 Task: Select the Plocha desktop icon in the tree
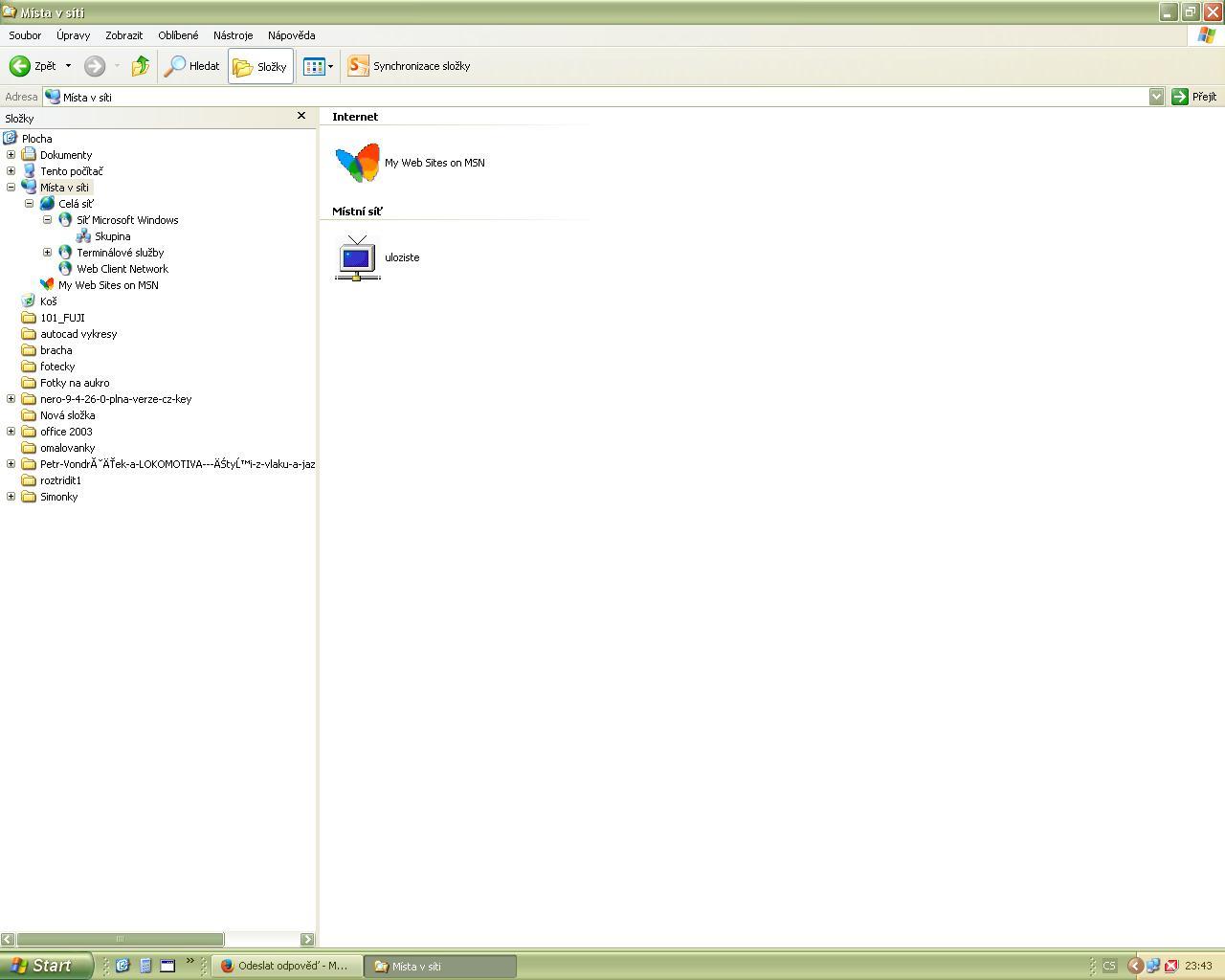(x=11, y=139)
